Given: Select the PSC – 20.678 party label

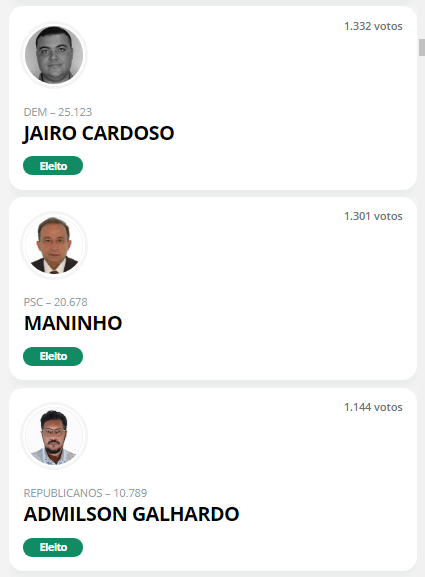Looking at the screenshot, I should (56, 302).
